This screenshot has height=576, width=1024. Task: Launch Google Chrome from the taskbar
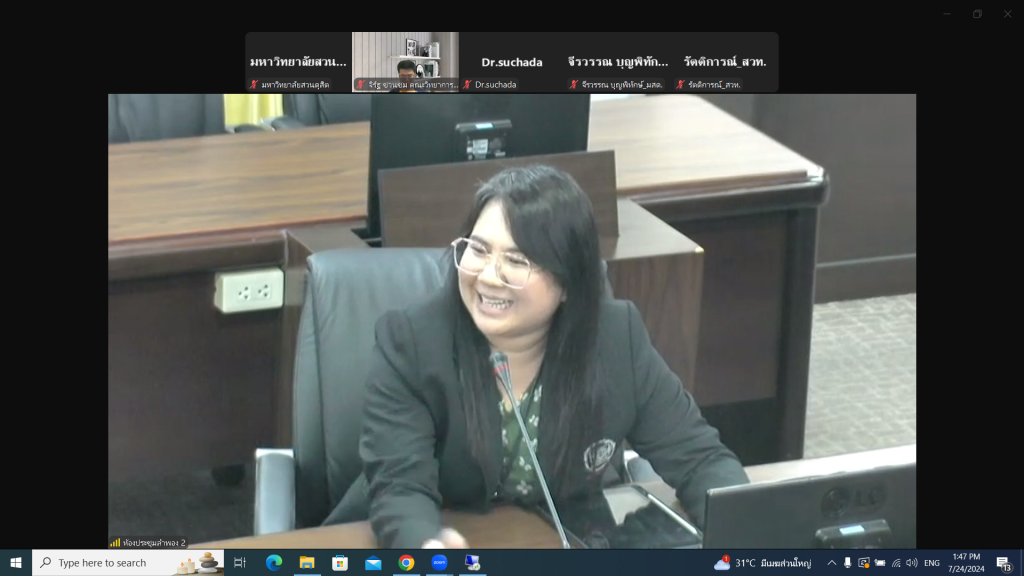pos(406,563)
